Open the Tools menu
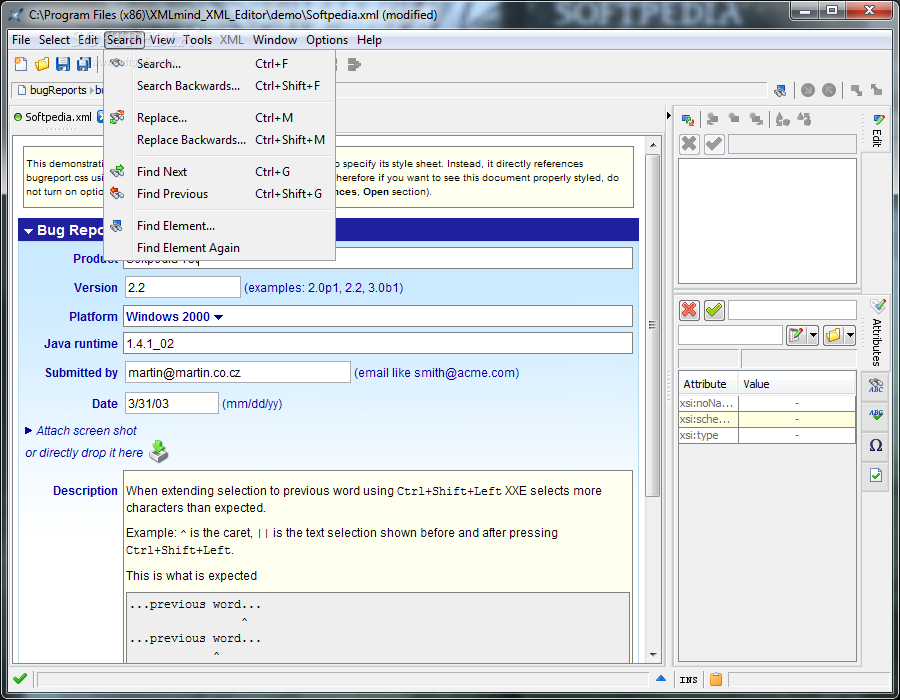The image size is (900, 700). pos(197,40)
